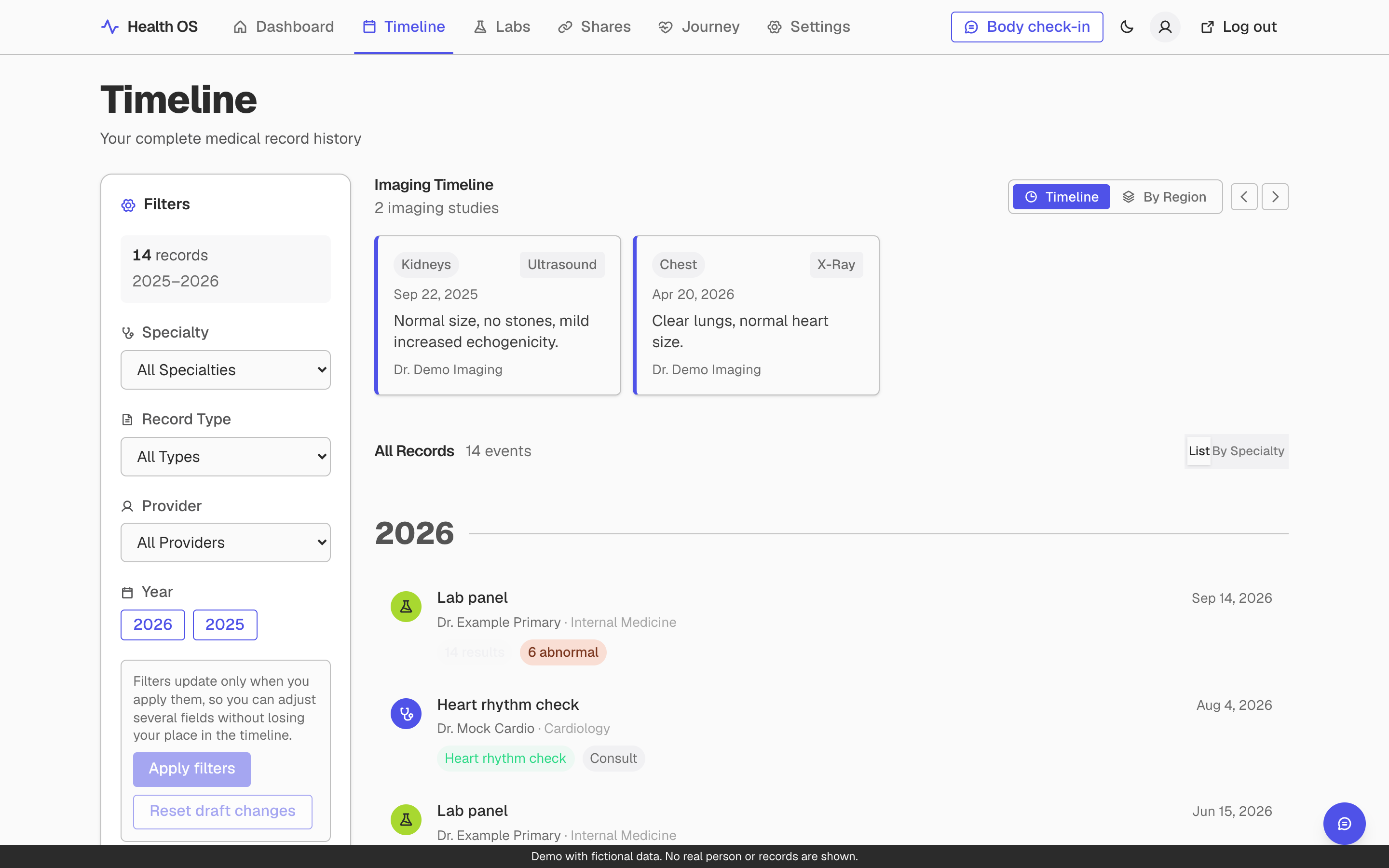1389x868 pixels.
Task: Open the Journey tab
Action: 699,27
